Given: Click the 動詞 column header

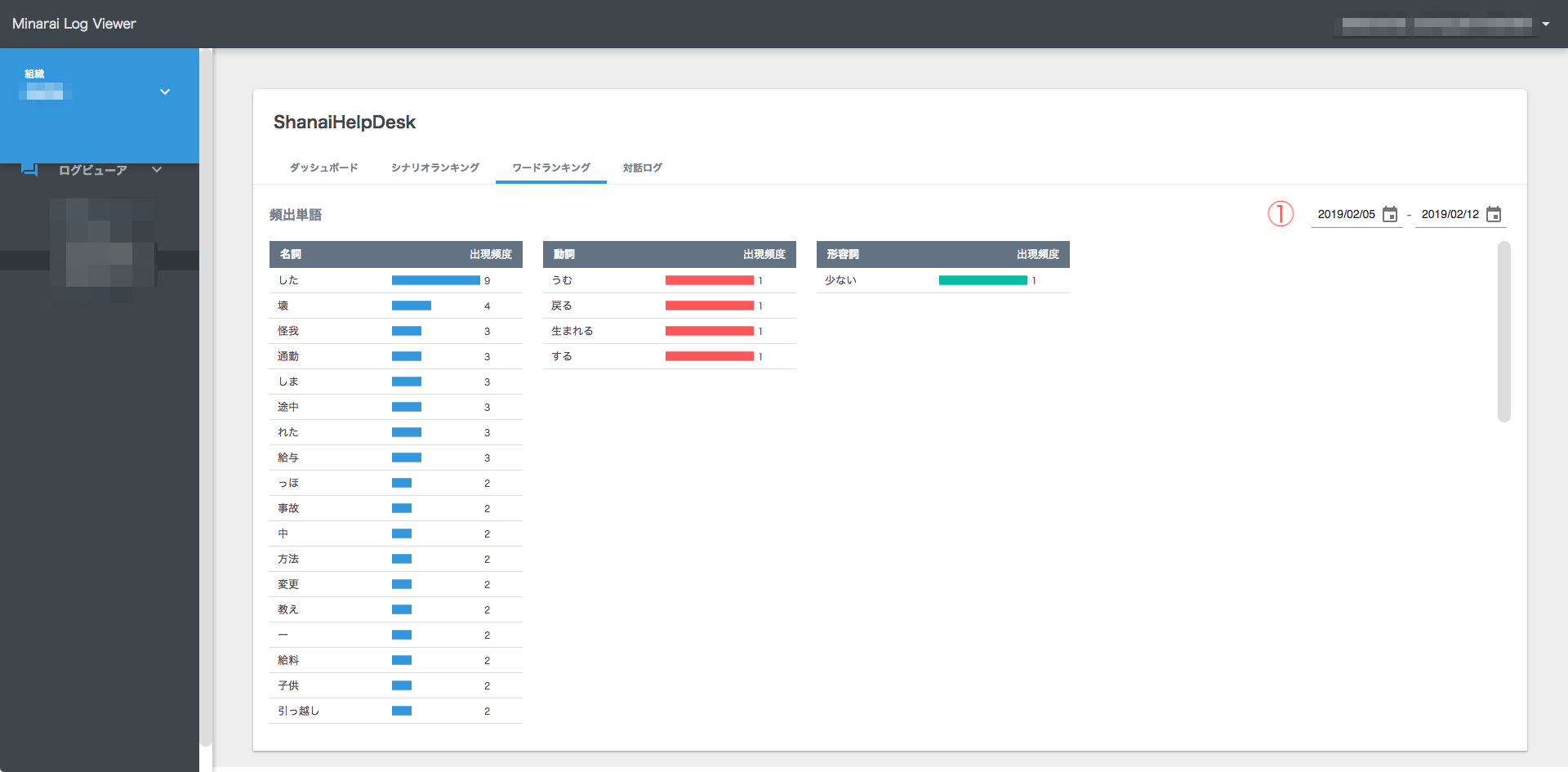Looking at the screenshot, I should [564, 254].
